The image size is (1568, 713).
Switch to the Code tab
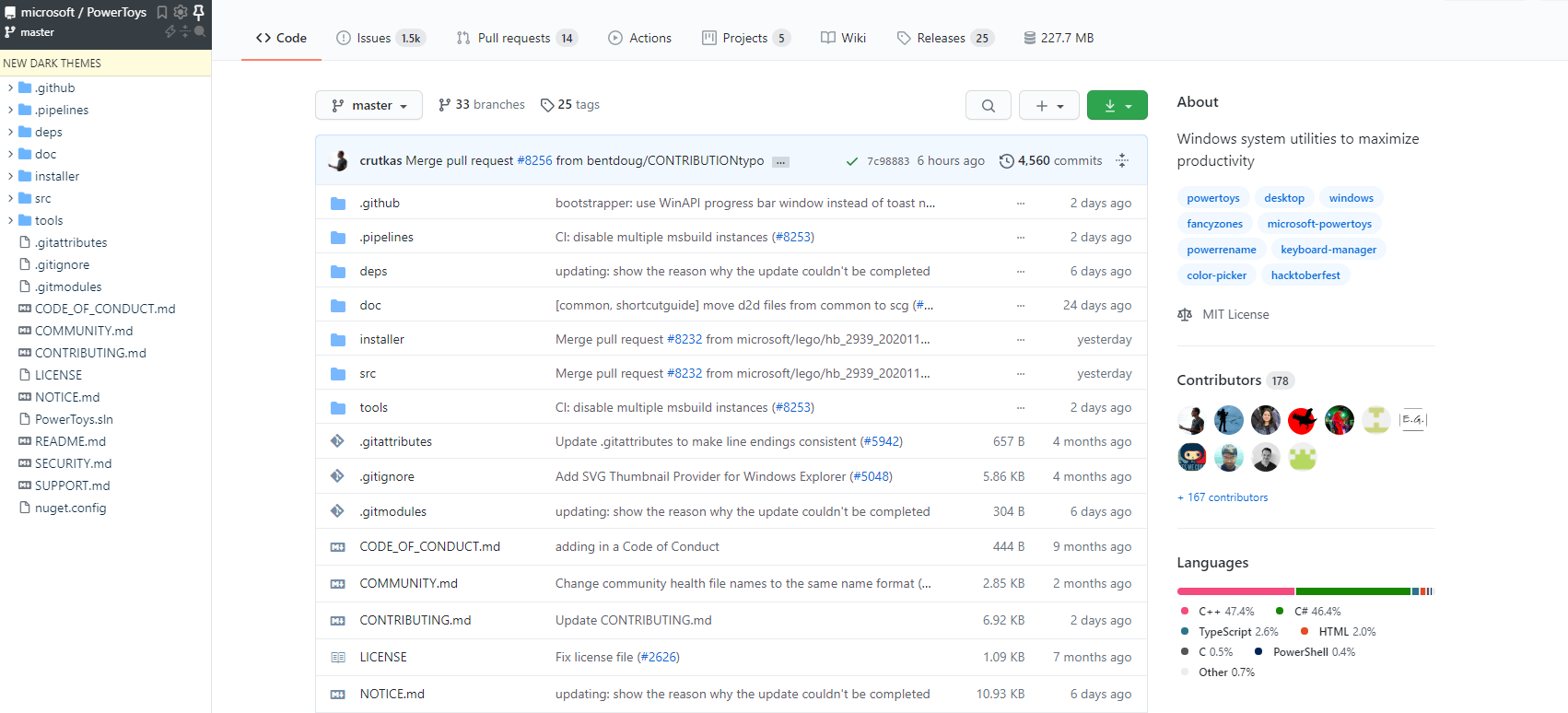pyautogui.click(x=281, y=38)
